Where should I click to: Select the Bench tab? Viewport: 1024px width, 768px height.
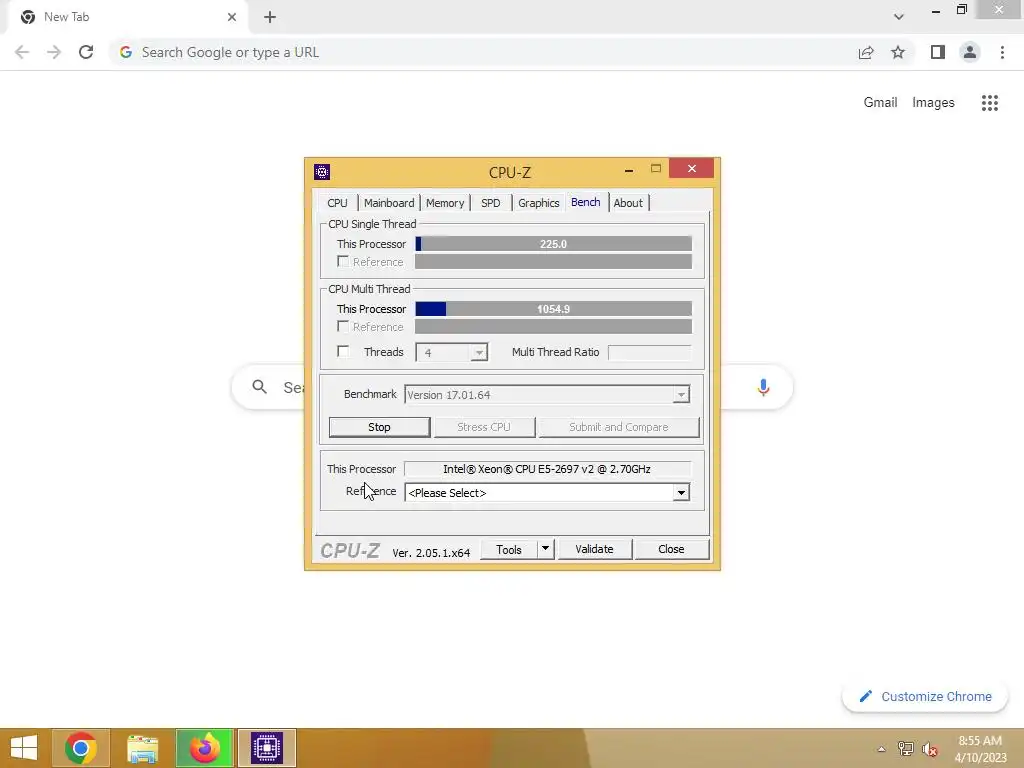586,202
